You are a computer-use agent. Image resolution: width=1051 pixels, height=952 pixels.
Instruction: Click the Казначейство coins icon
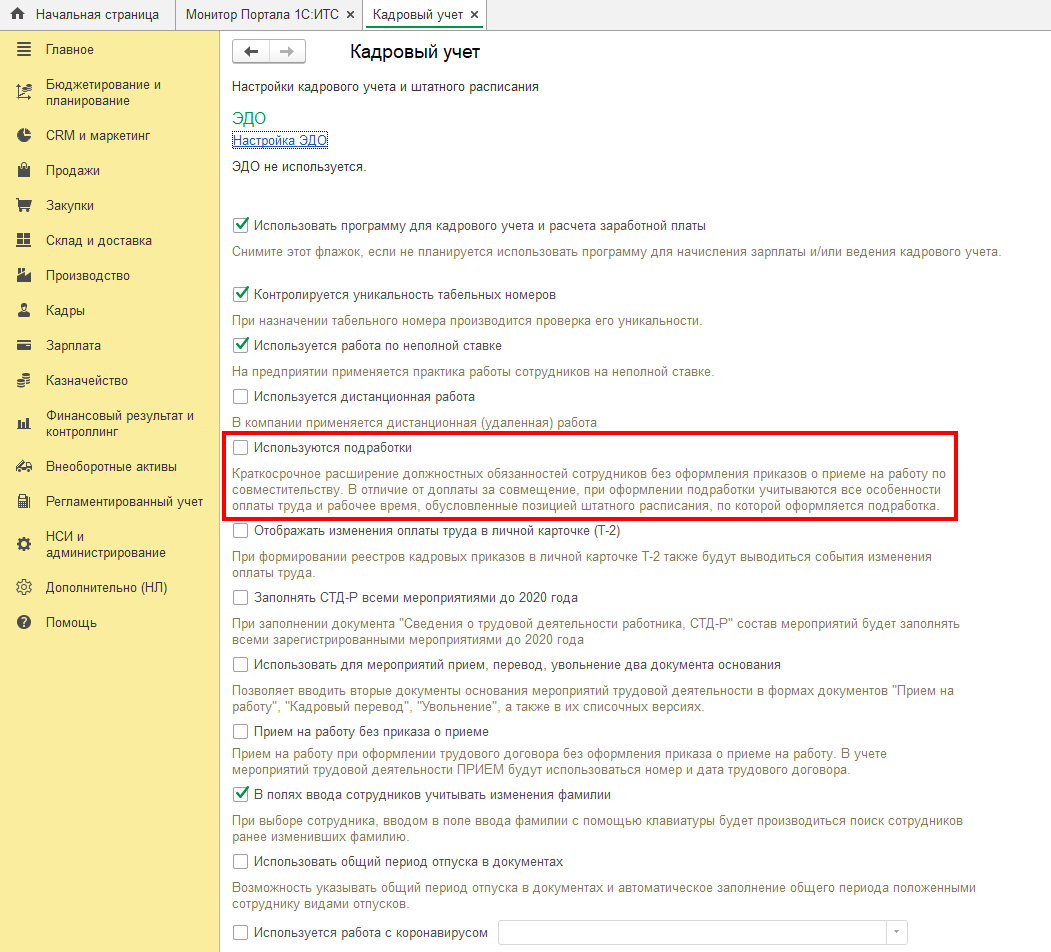point(24,380)
